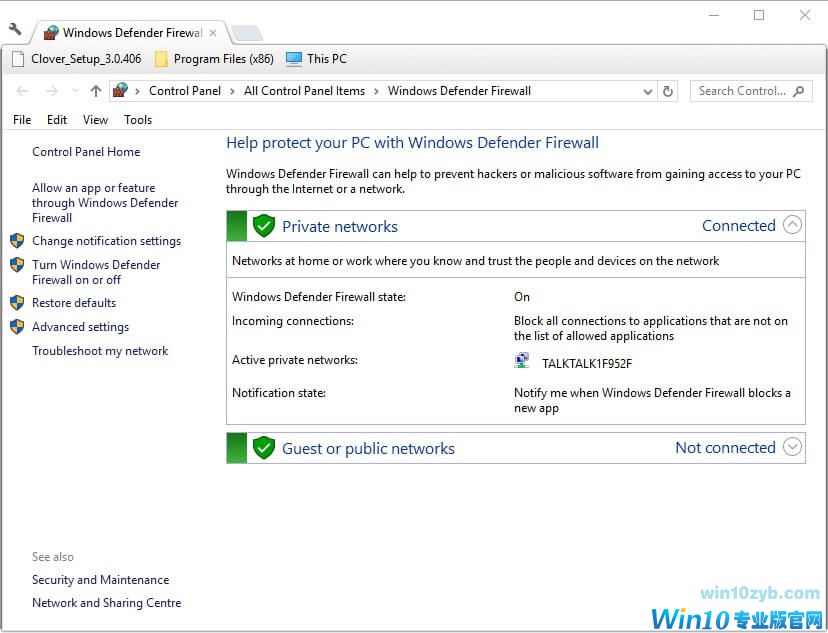Click the TALKTALK1F952F network icon
828x633 pixels.
(x=523, y=362)
